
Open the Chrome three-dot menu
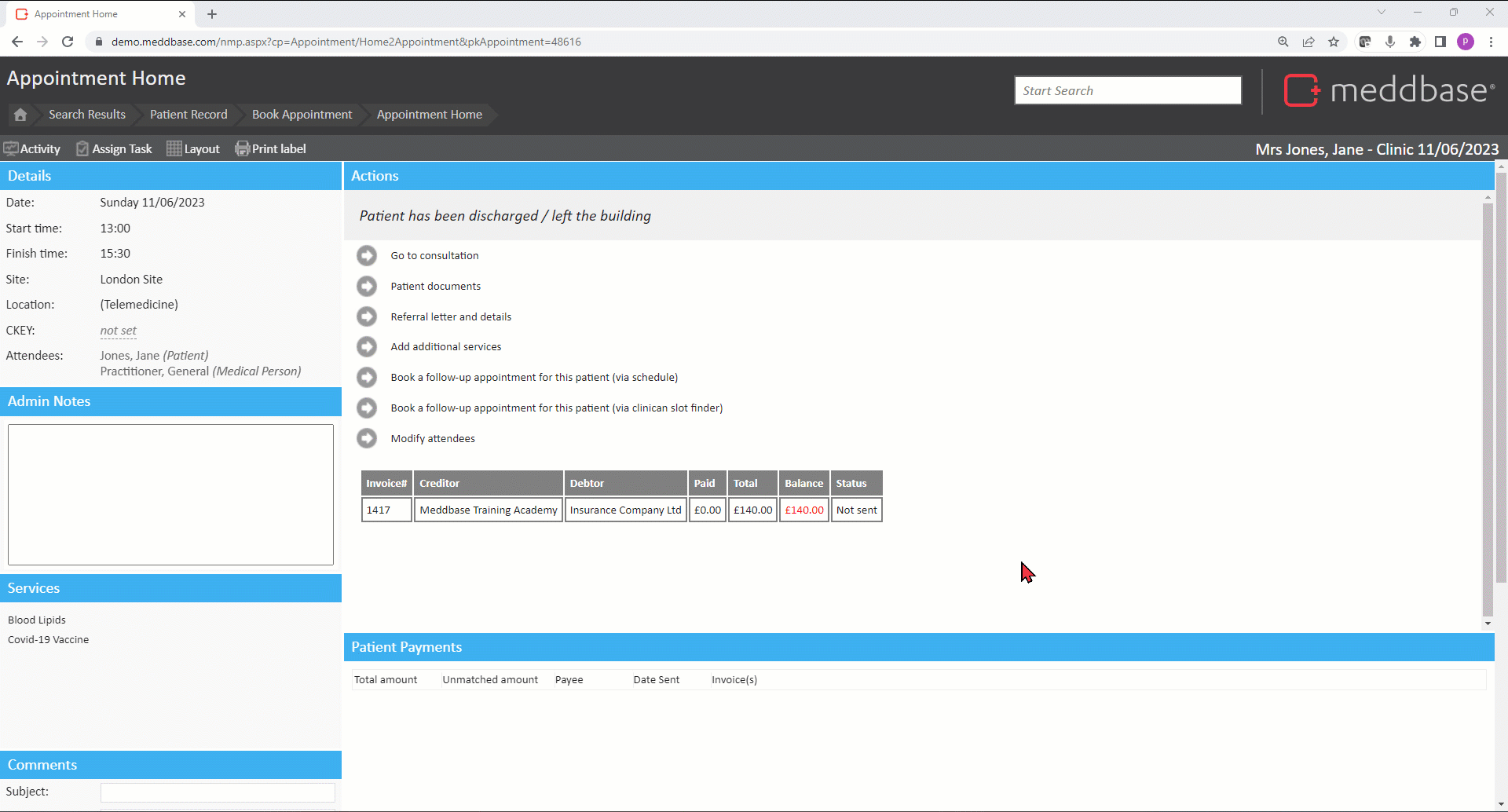1491,42
